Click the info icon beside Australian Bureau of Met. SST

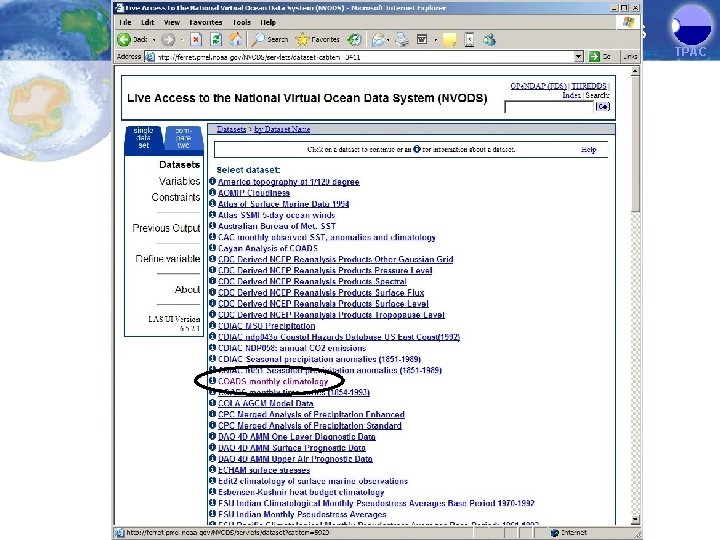tap(212, 225)
